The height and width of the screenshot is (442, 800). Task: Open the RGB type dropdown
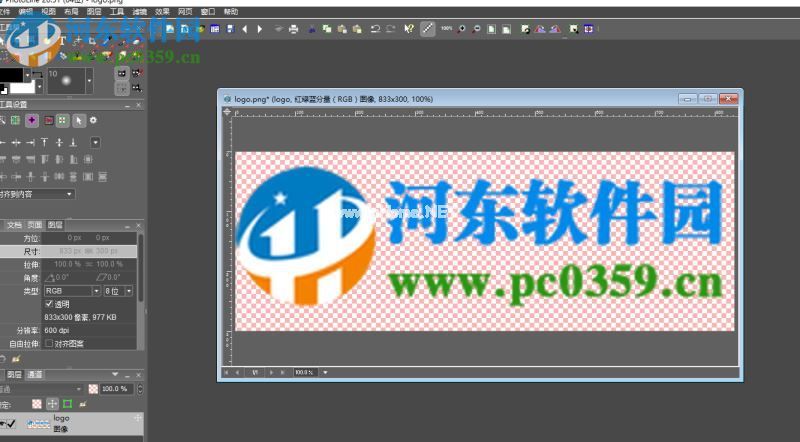pyautogui.click(x=72, y=290)
